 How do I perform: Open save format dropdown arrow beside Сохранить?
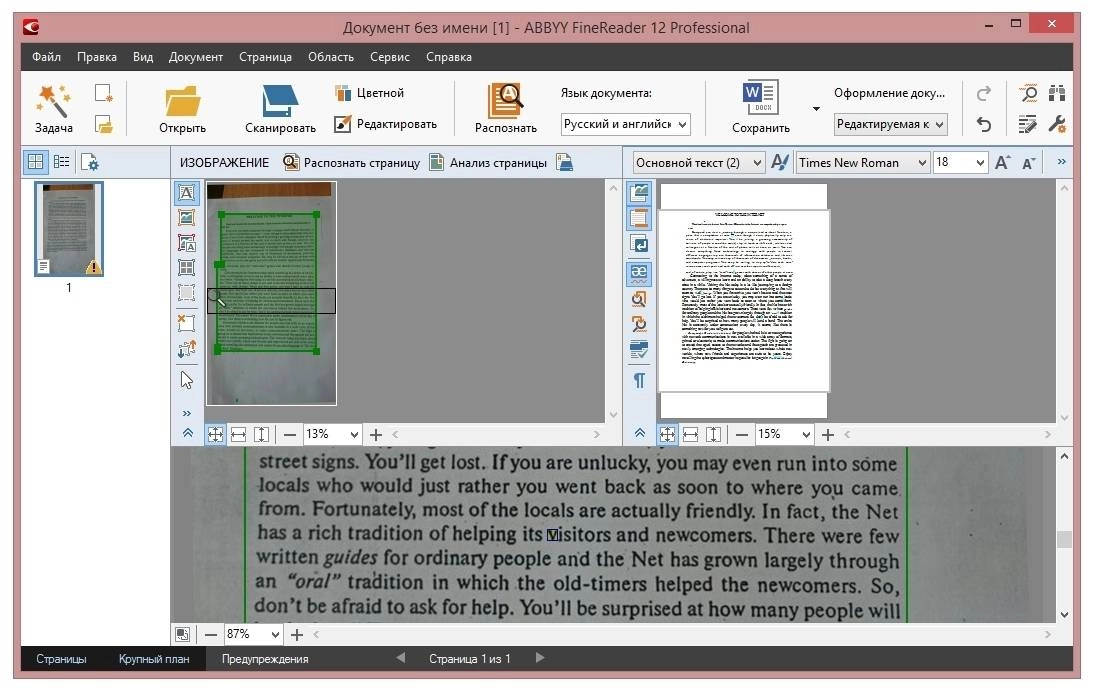pos(816,109)
